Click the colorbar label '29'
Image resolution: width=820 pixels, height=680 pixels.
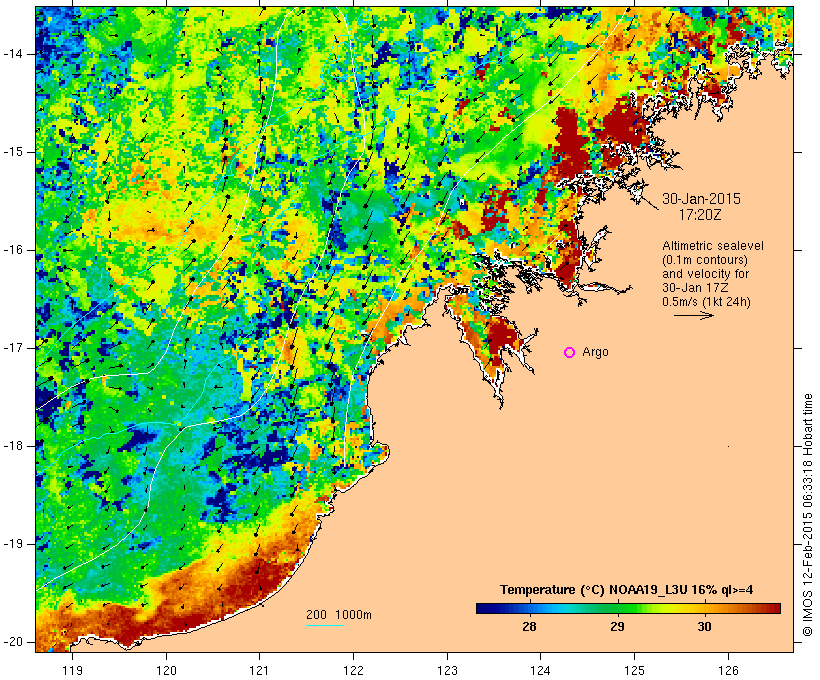[618, 627]
